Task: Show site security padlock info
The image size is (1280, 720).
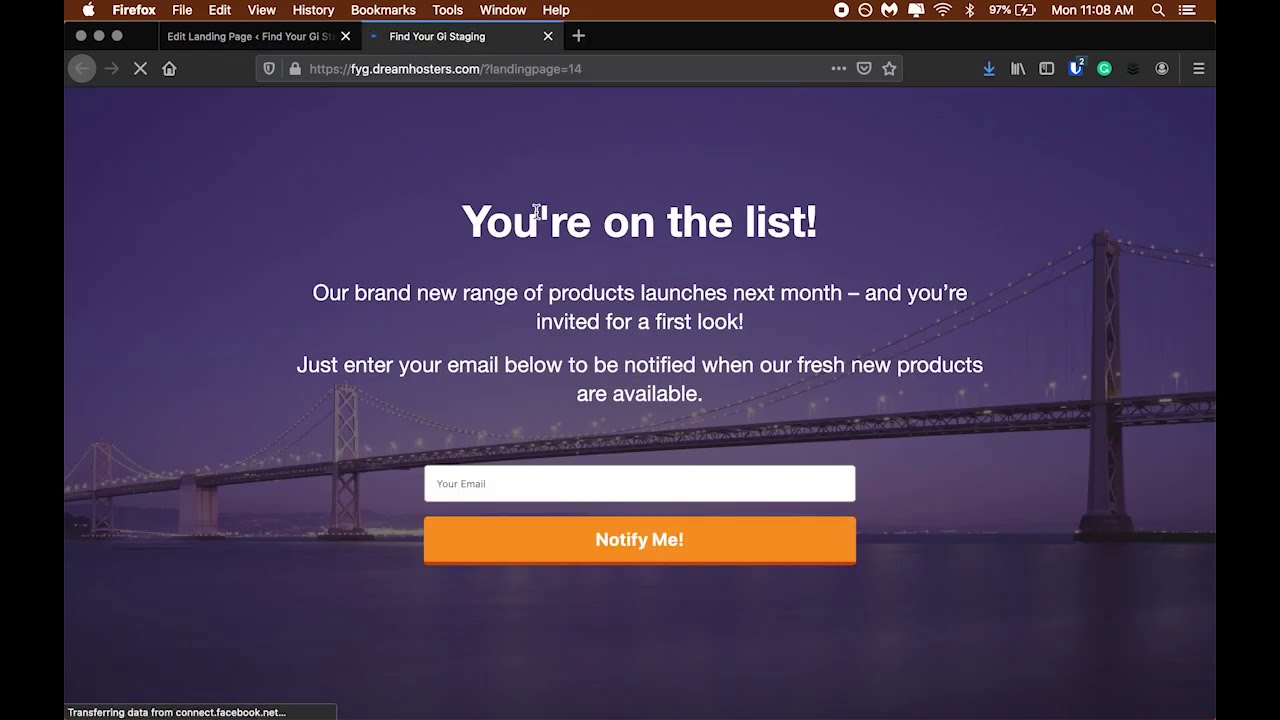Action: tap(294, 69)
